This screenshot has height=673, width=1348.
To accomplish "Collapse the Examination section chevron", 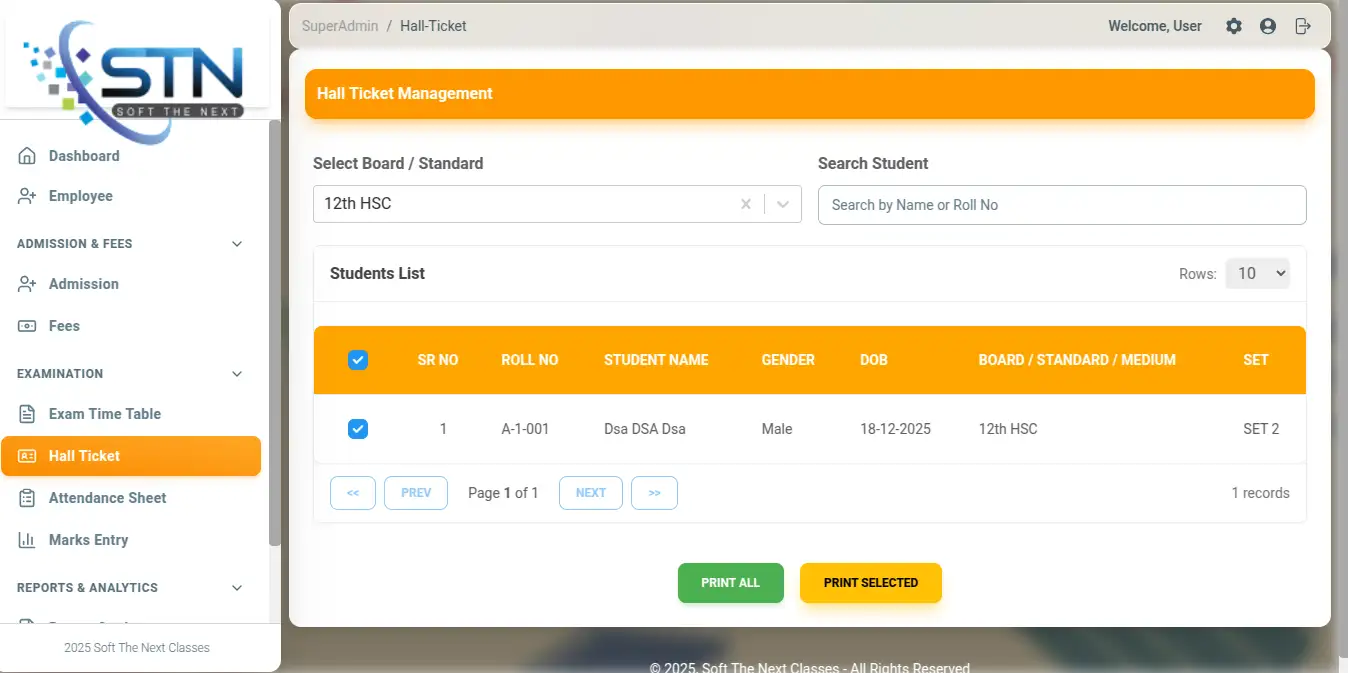I will (x=237, y=374).
